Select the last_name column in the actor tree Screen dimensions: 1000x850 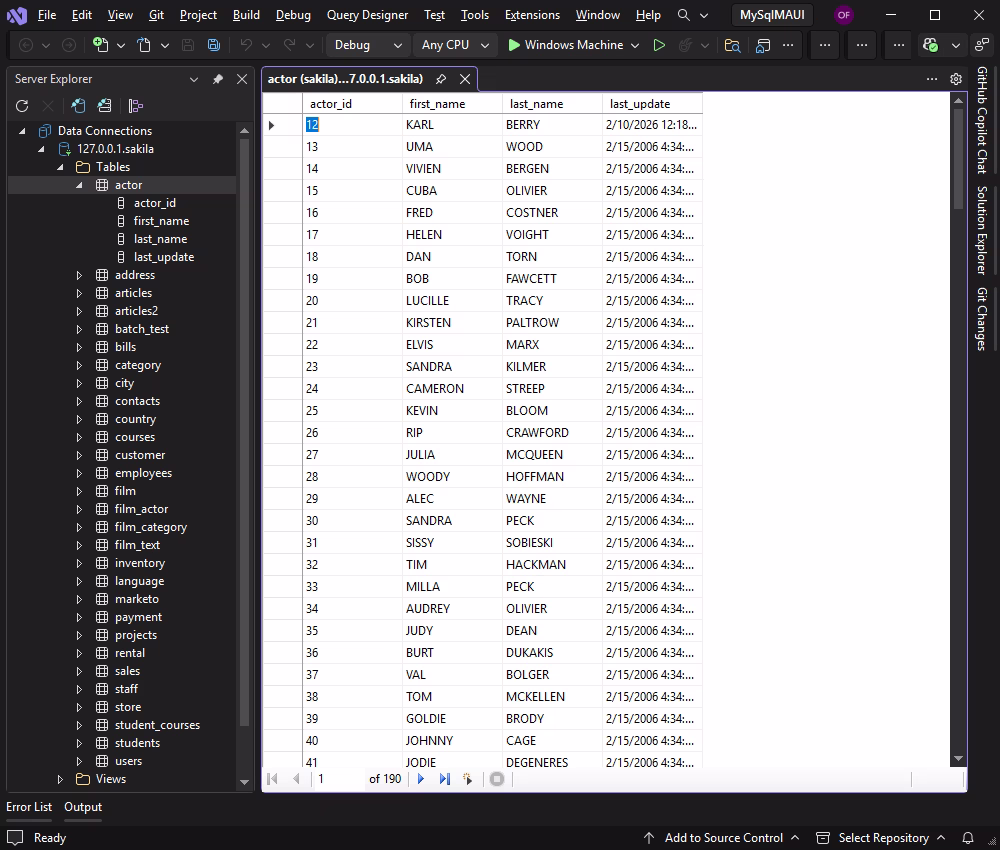160,239
